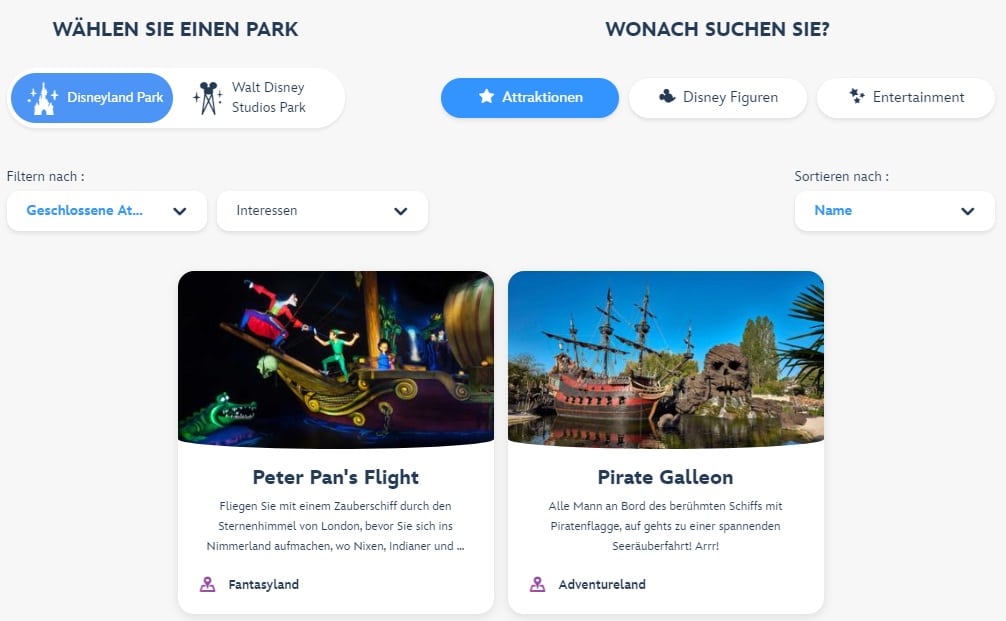The height and width of the screenshot is (621, 1006).
Task: Click the location pin icon beside Adventureland
Action: 538,584
